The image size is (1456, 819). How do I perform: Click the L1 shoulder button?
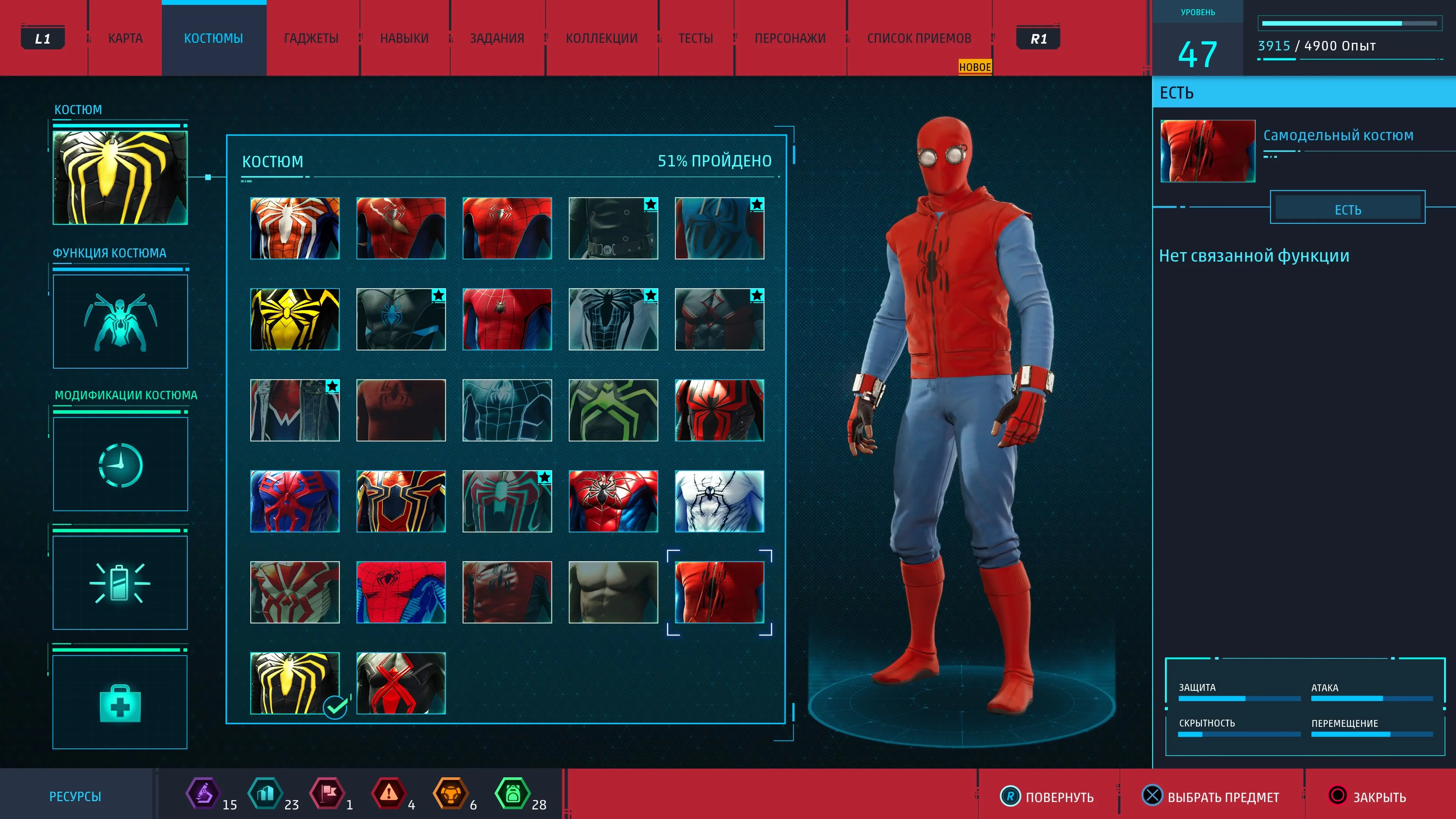coord(42,38)
